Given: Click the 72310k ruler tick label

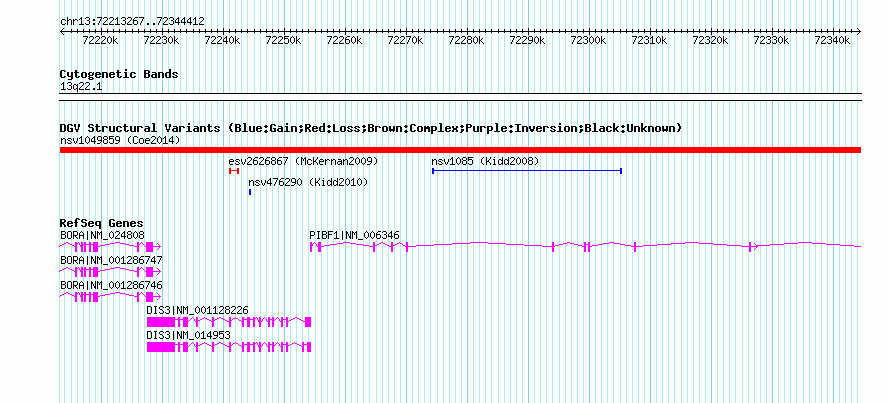Looking at the screenshot, I should coord(649,40).
